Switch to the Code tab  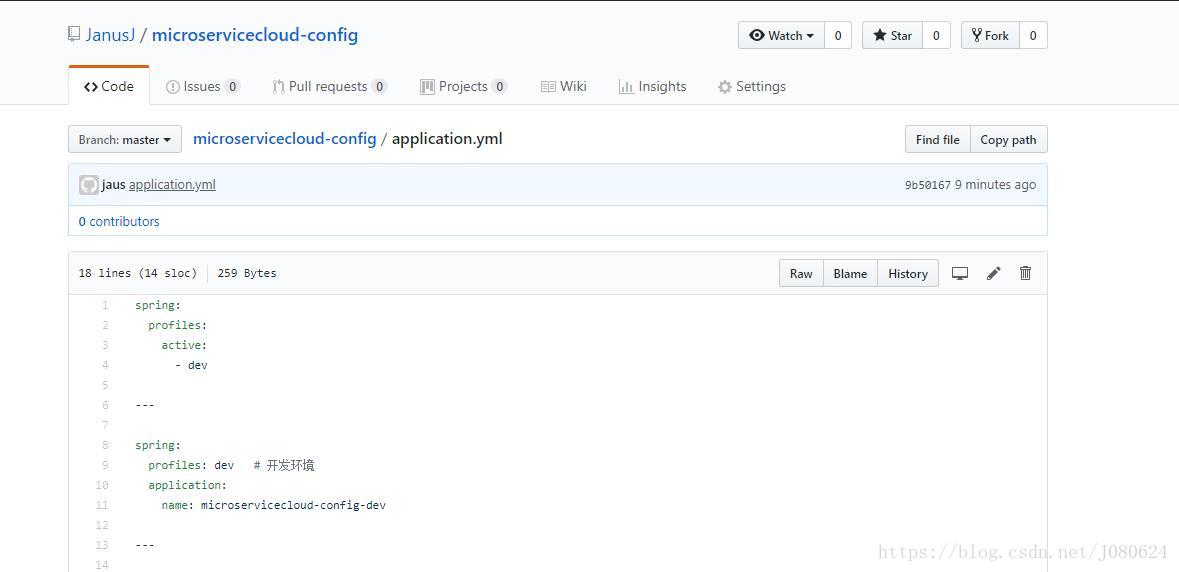click(x=109, y=86)
